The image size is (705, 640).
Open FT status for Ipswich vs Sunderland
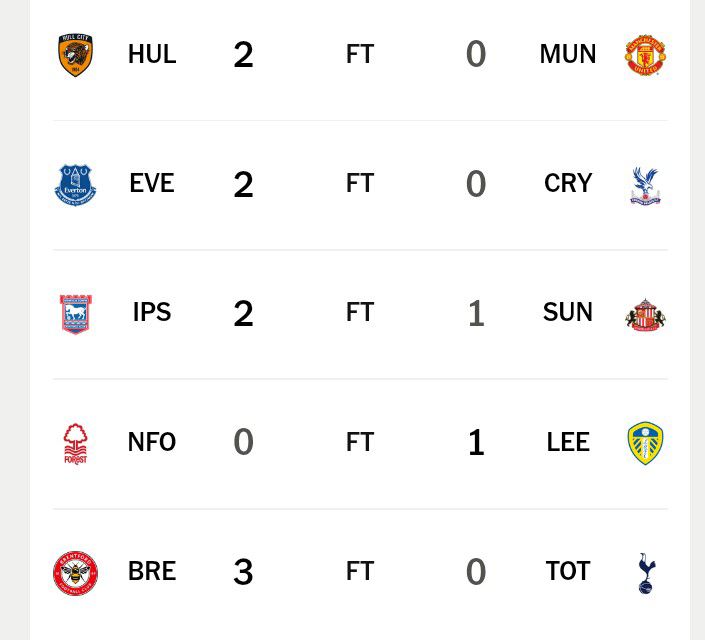[360, 313]
